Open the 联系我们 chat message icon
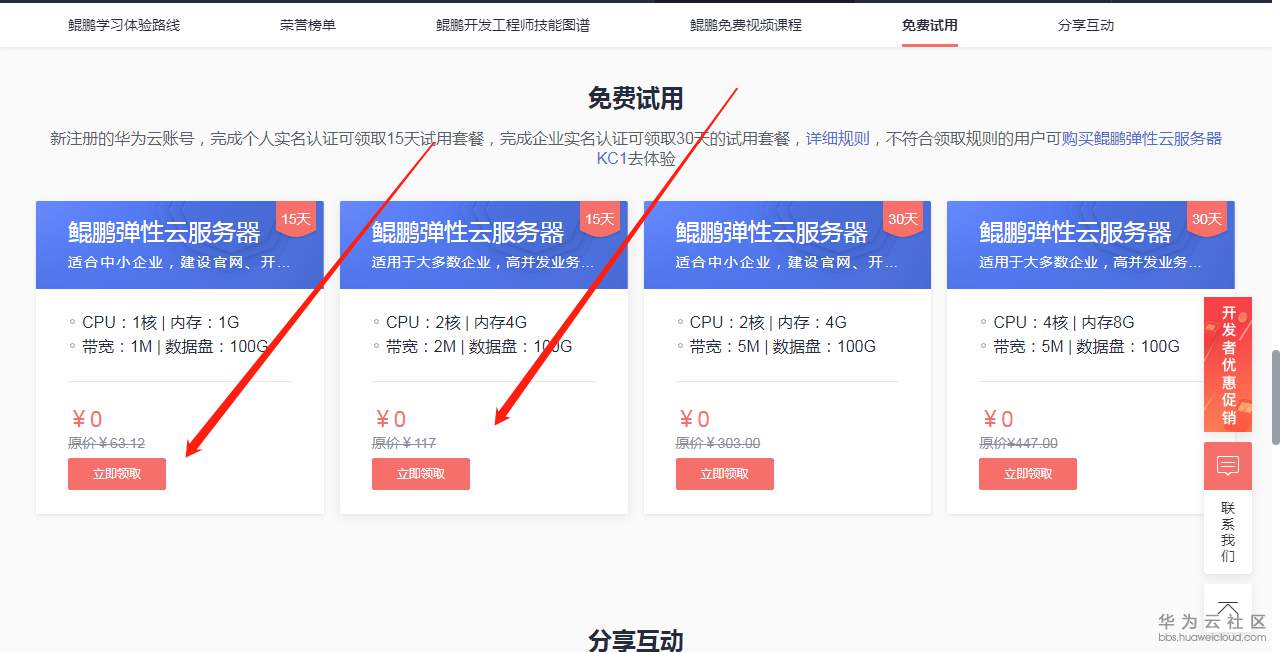Viewport: 1280px width, 652px height. (x=1228, y=466)
